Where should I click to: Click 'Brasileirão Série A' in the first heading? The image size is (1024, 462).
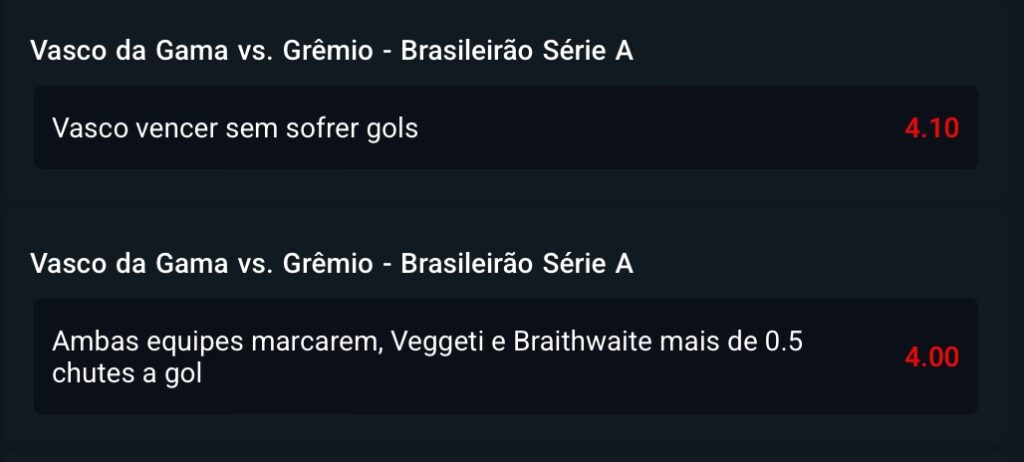[517, 51]
